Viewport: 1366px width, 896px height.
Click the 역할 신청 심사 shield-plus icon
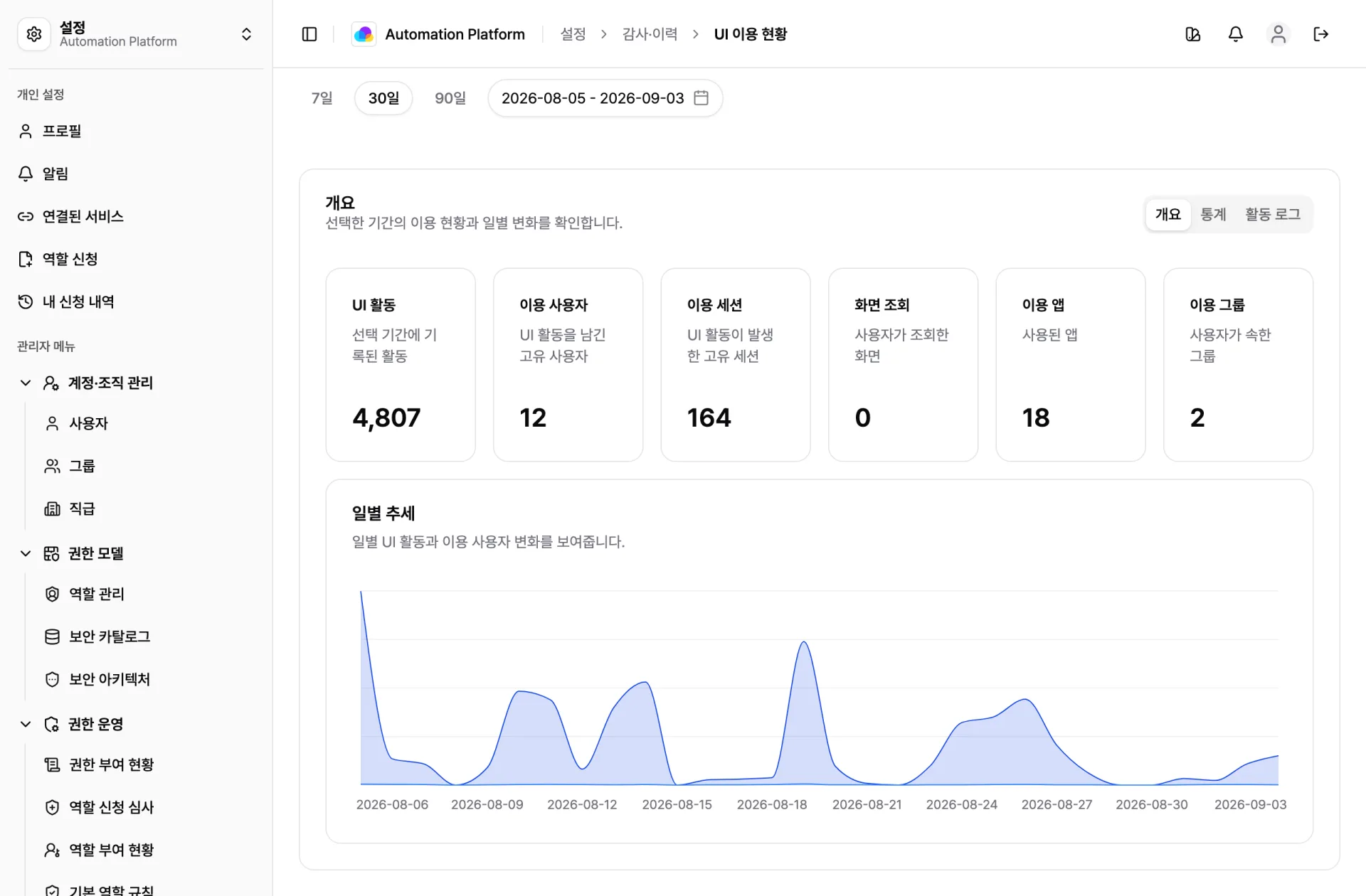click(x=52, y=807)
